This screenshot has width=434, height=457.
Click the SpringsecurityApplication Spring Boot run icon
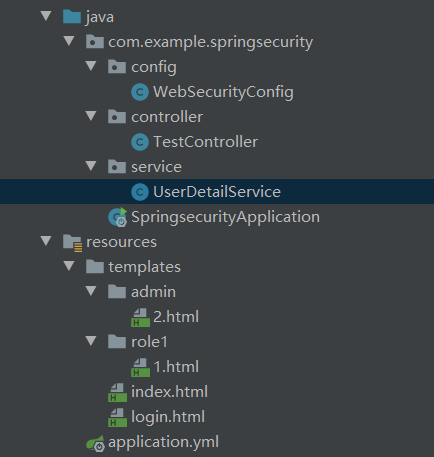118,217
